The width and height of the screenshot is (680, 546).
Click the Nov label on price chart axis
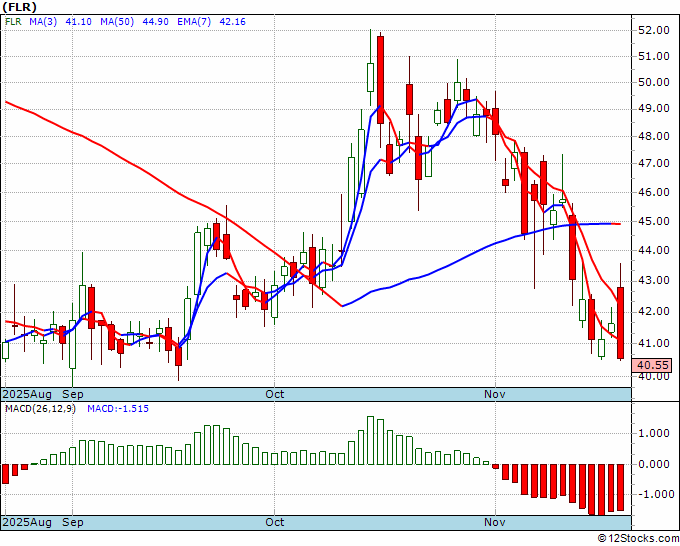click(495, 394)
